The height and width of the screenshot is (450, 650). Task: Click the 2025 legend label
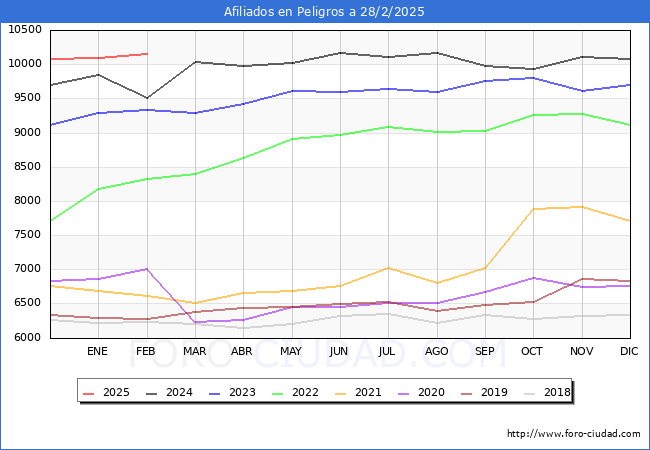click(116, 392)
